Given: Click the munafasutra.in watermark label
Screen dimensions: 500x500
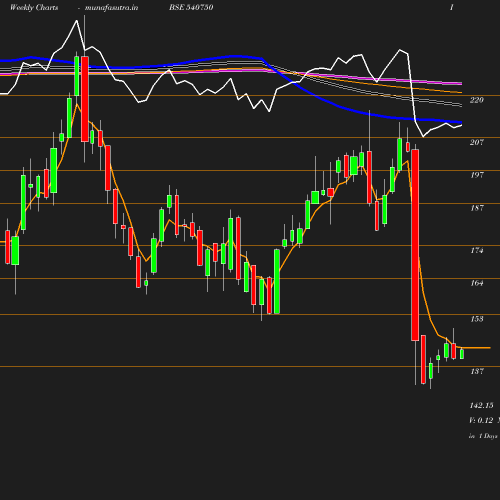Looking at the screenshot, I should pyautogui.click(x=111, y=7).
